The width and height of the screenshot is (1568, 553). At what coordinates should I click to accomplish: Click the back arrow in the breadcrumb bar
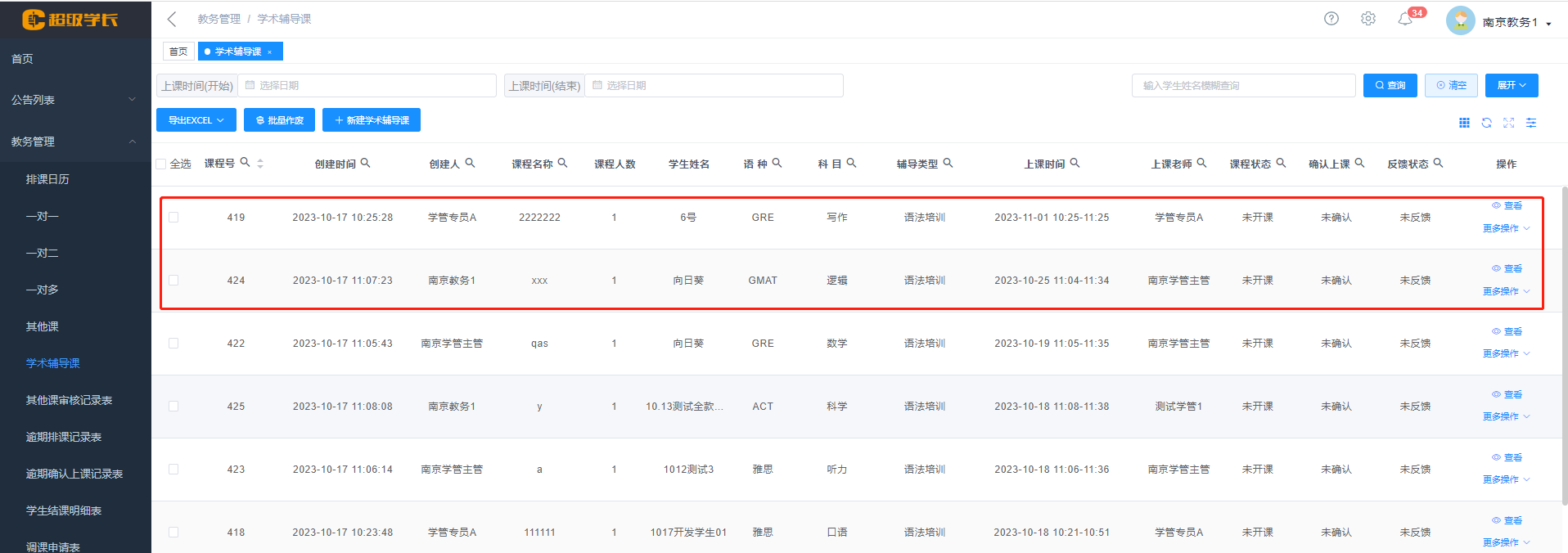click(172, 19)
